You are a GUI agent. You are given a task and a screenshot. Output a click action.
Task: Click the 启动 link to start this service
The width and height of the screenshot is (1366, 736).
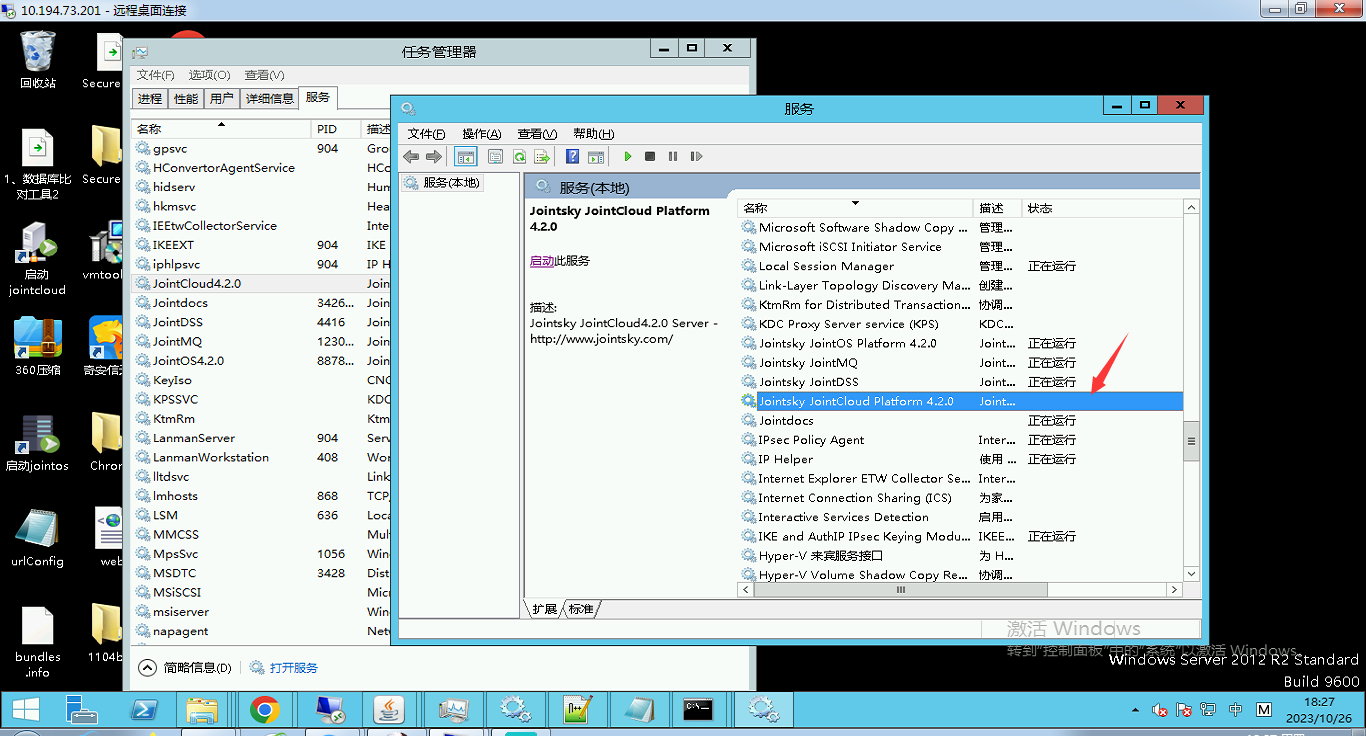click(x=542, y=261)
